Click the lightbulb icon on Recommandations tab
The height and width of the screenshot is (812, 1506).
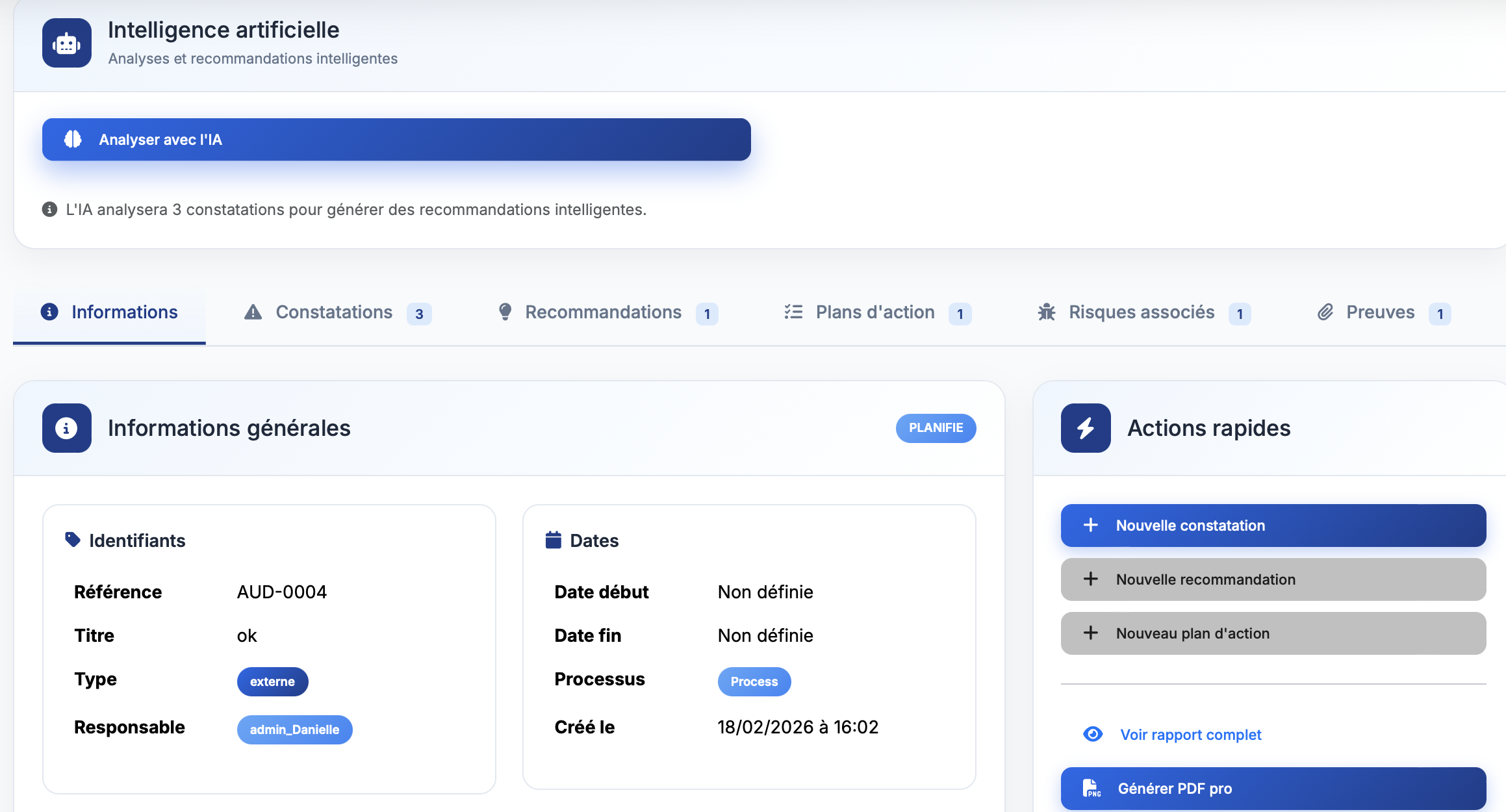[x=506, y=312]
